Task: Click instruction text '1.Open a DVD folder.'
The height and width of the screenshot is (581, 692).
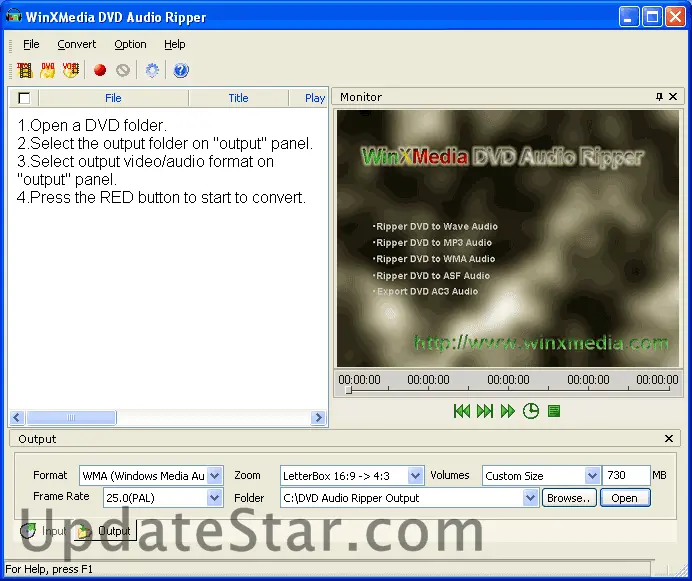Action: coord(92,126)
